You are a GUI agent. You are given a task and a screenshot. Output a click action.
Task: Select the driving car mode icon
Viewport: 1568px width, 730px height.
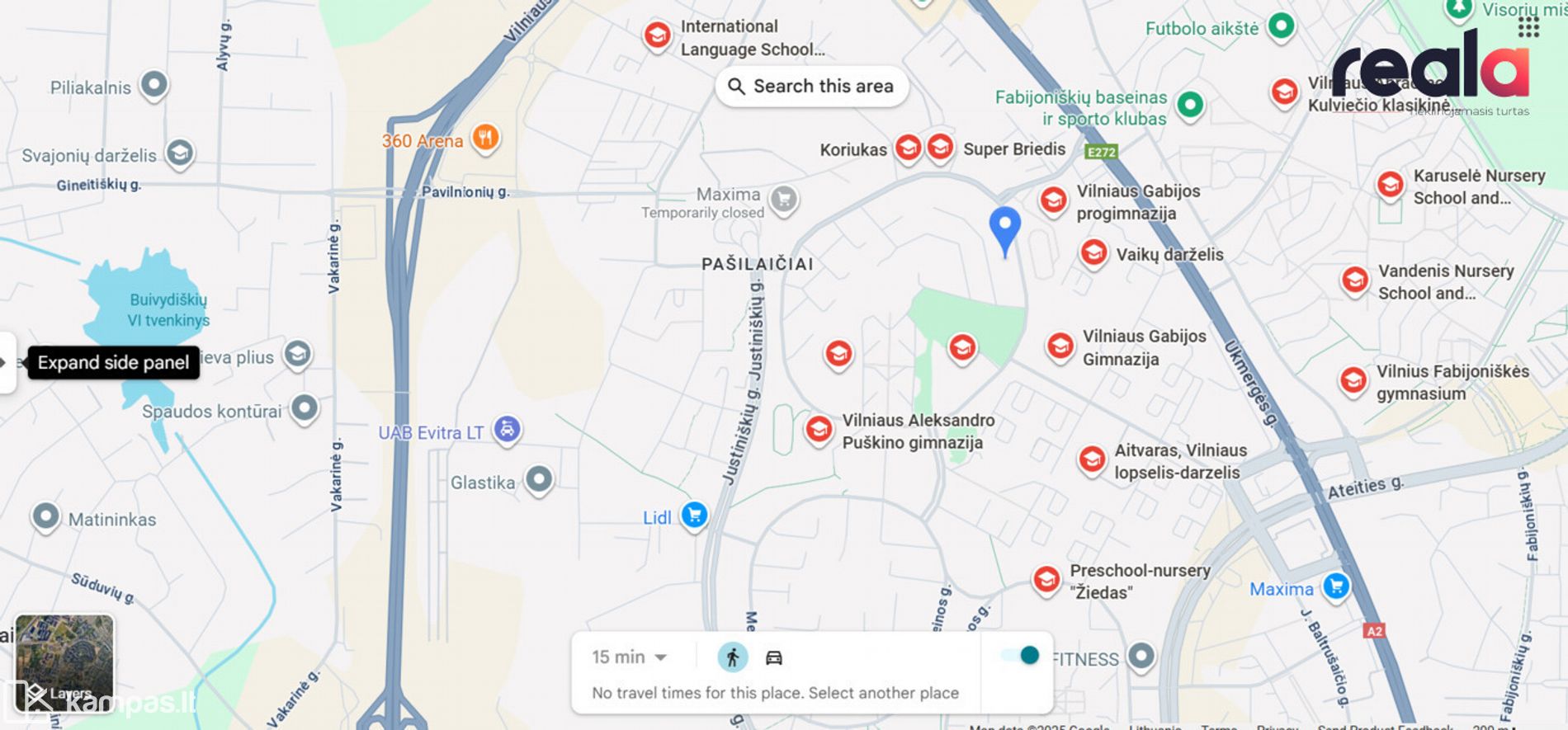pos(773,657)
